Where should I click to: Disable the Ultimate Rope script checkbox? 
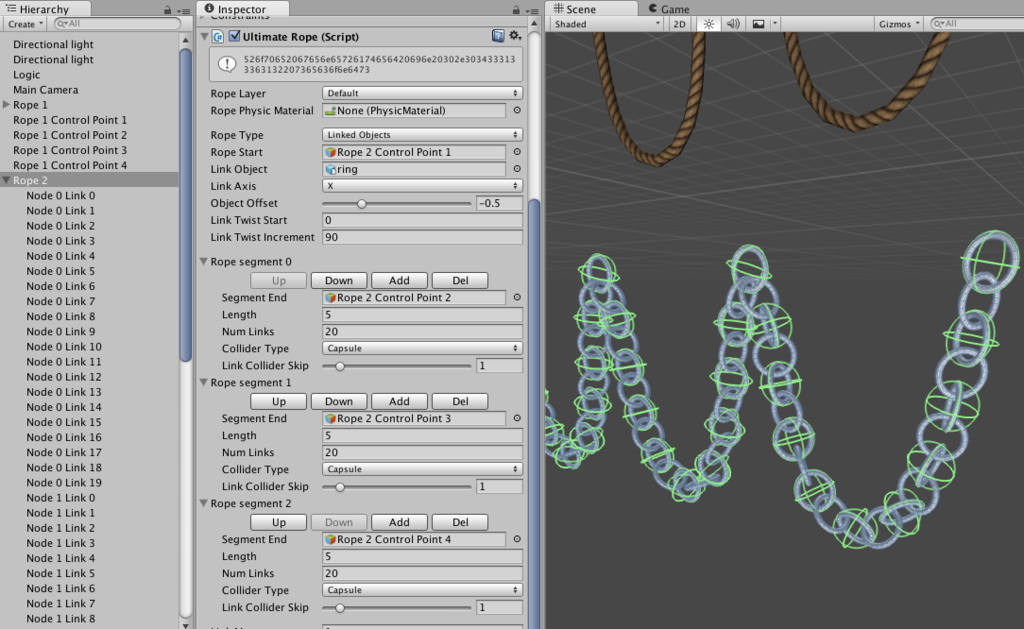coord(234,36)
